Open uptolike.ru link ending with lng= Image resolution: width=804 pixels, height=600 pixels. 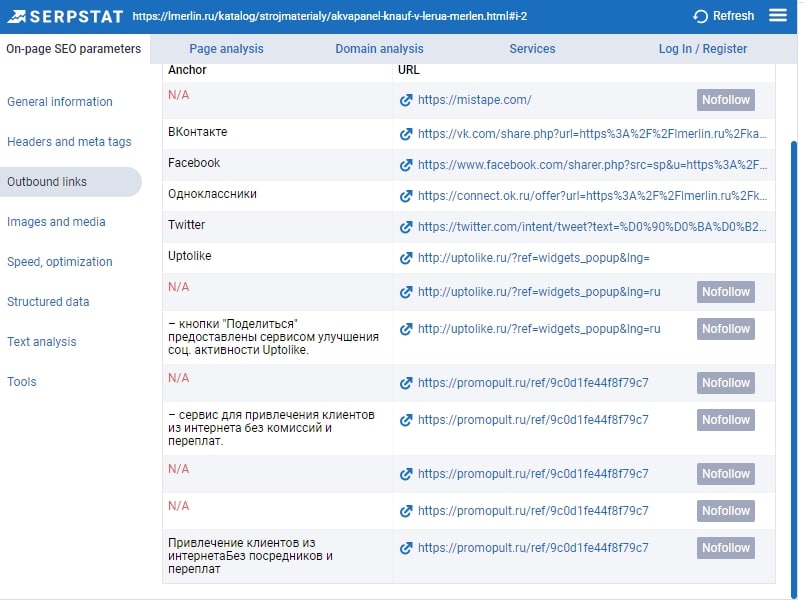tap(534, 258)
